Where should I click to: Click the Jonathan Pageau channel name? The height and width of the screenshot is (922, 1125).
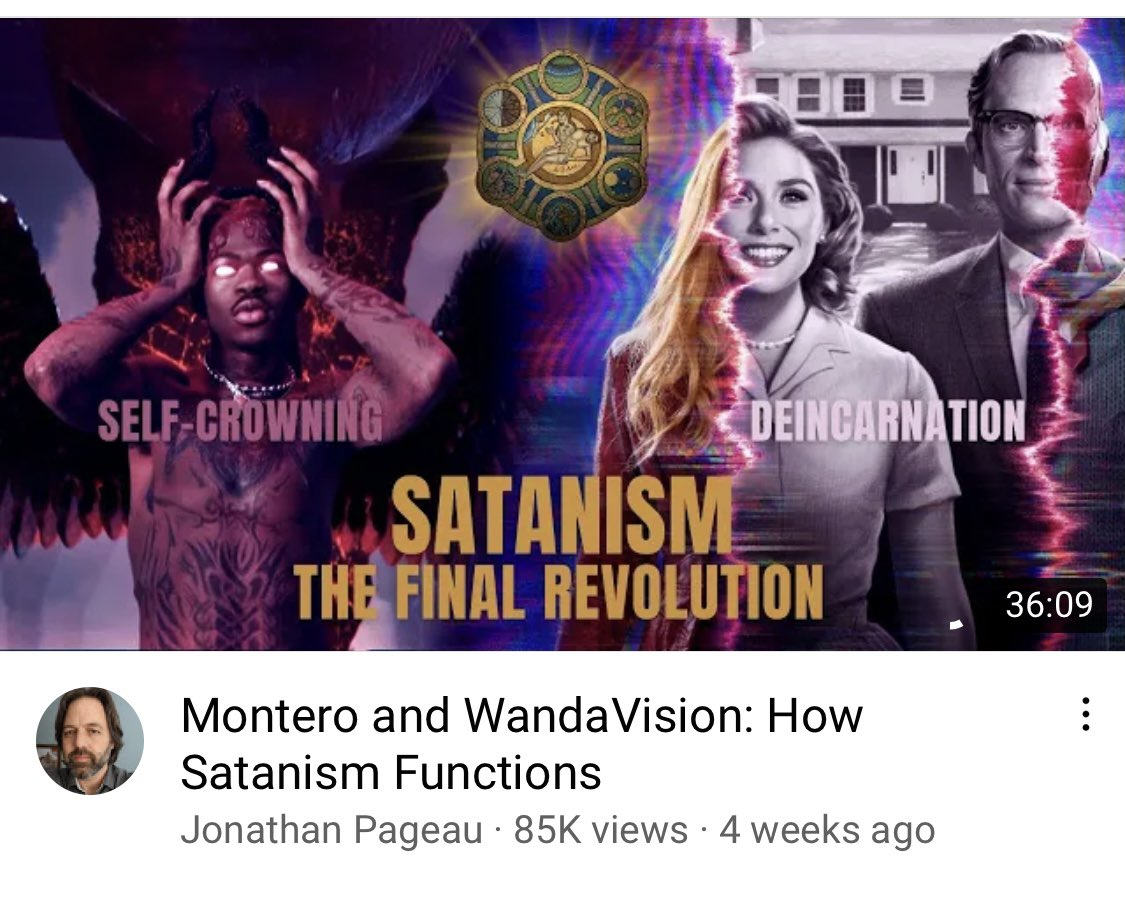pos(331,829)
